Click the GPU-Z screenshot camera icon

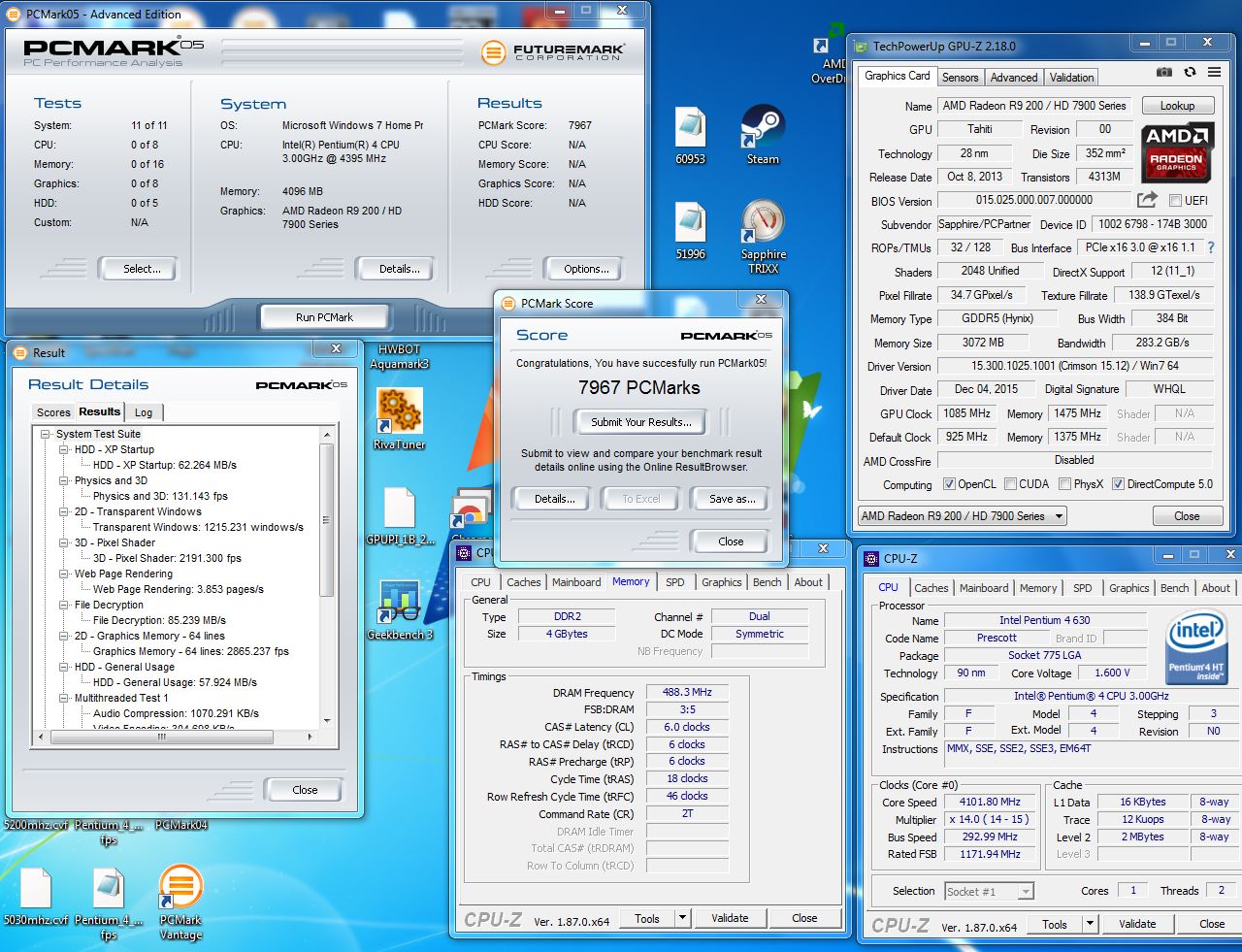1163,73
